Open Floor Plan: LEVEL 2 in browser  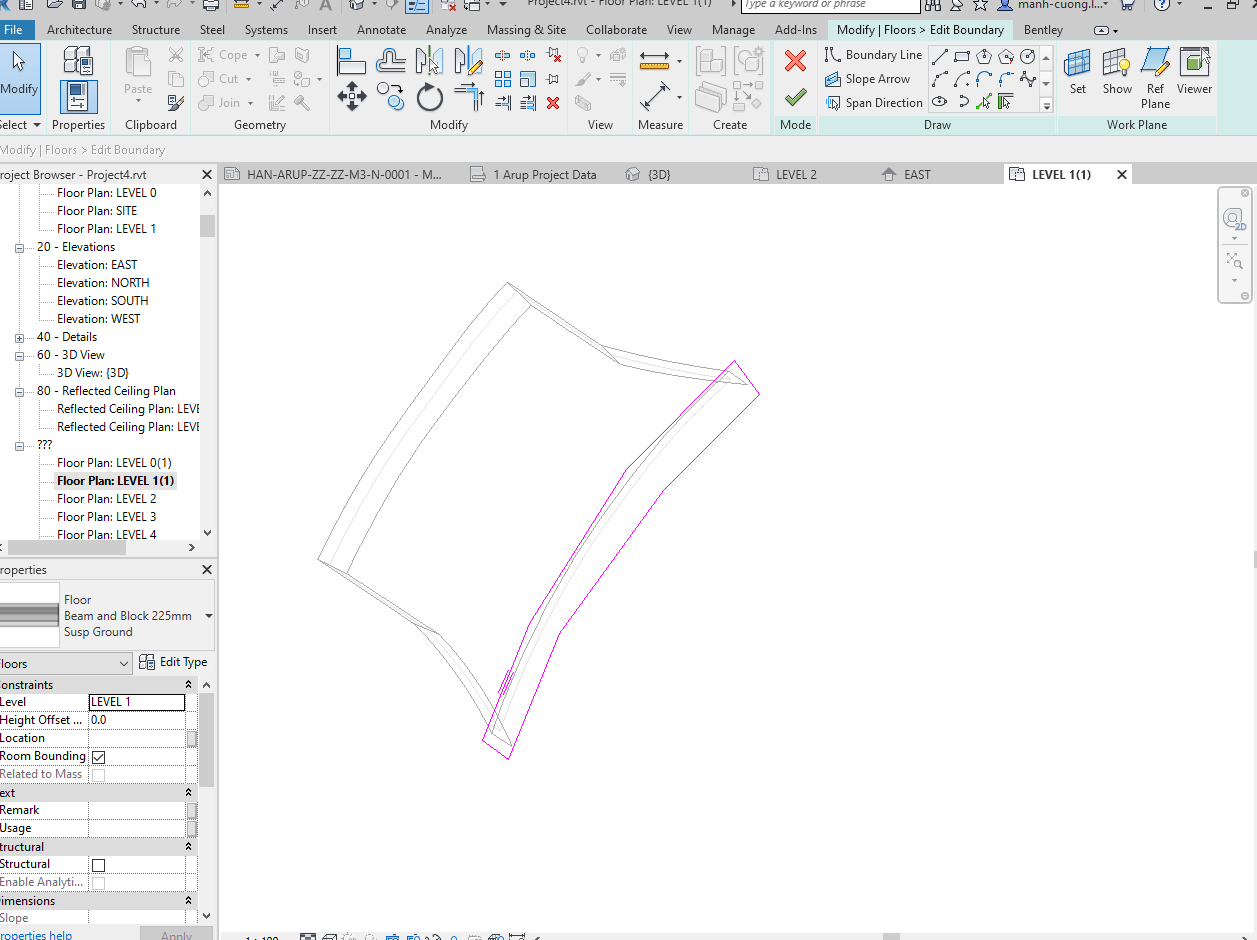pos(106,499)
